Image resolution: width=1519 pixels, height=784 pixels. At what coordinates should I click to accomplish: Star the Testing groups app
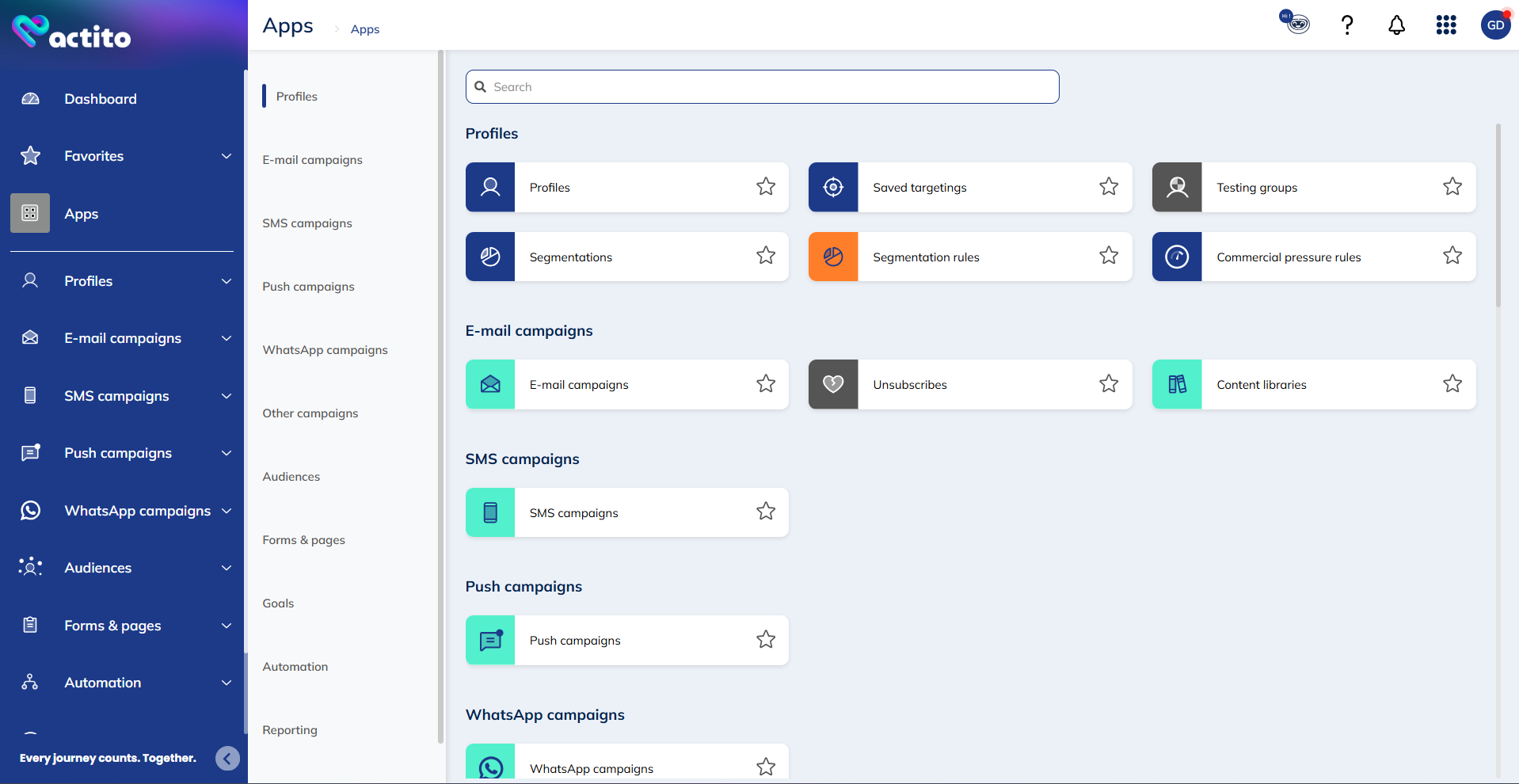(1452, 187)
